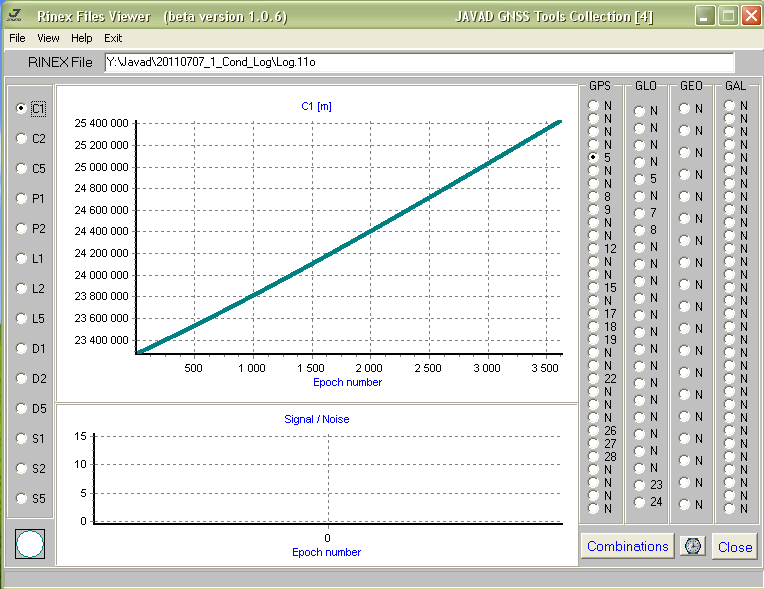
Task: Select GPS satellite 28
Action: click(594, 457)
